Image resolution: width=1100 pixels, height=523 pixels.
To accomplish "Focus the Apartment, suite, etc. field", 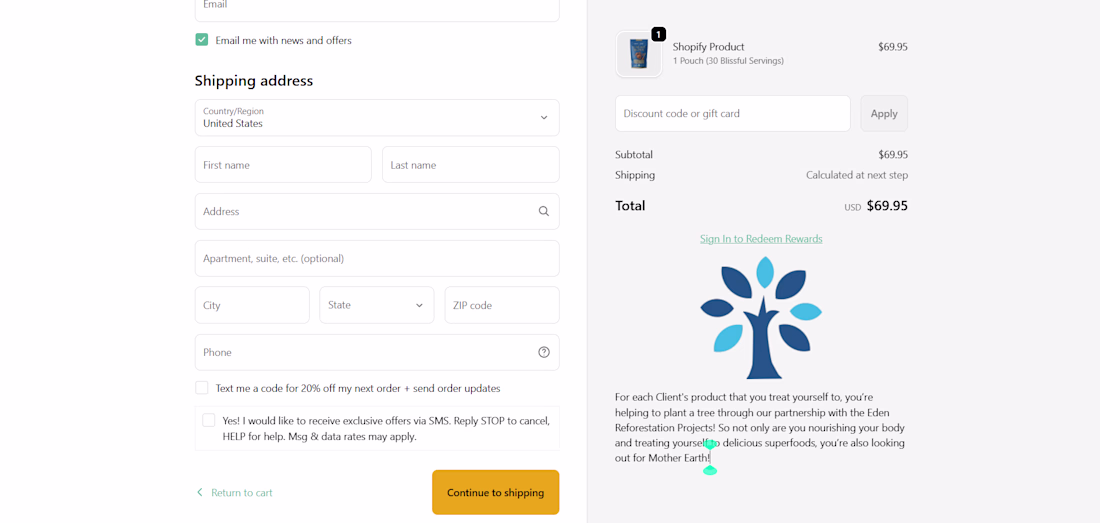I will [x=377, y=258].
